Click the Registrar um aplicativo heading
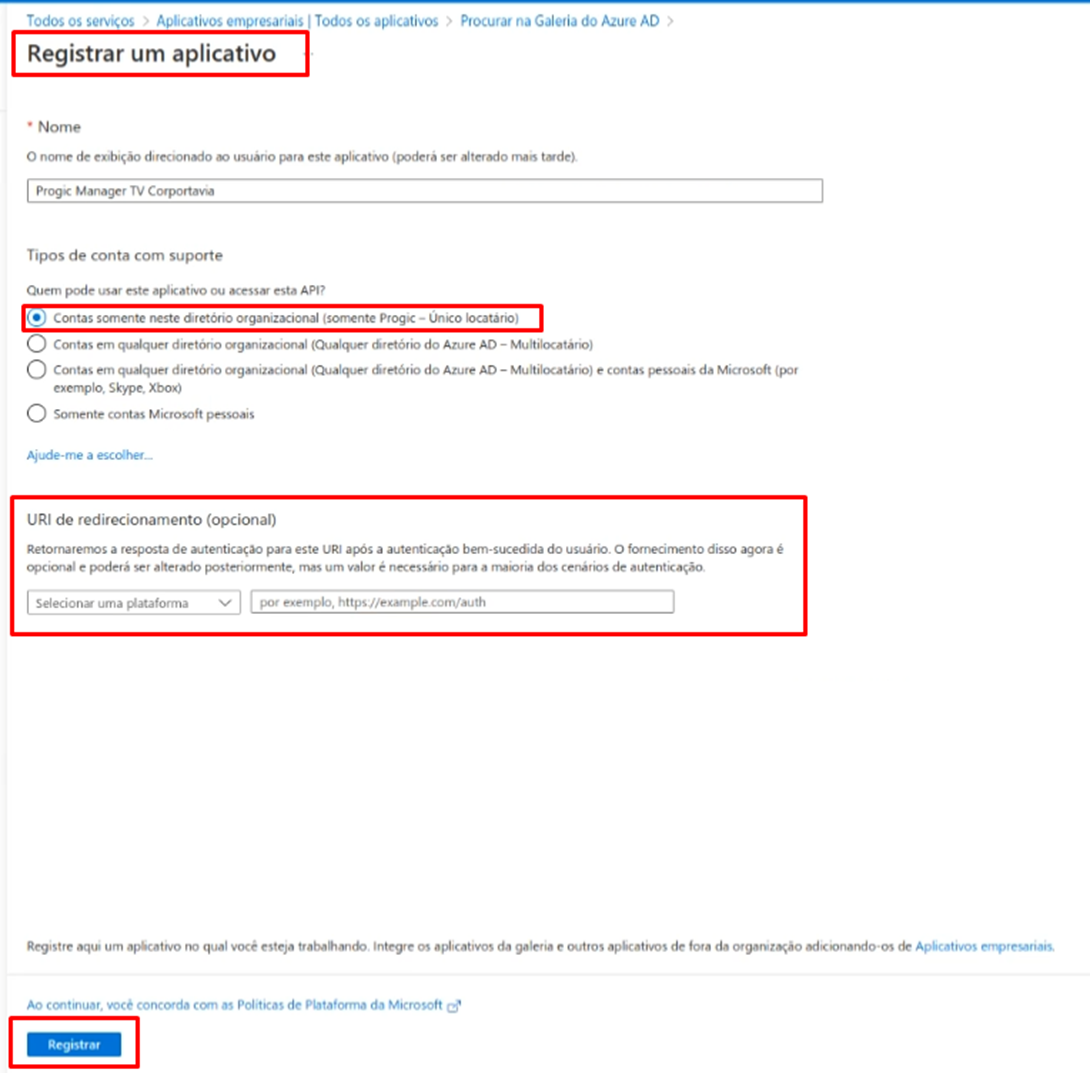 point(152,54)
